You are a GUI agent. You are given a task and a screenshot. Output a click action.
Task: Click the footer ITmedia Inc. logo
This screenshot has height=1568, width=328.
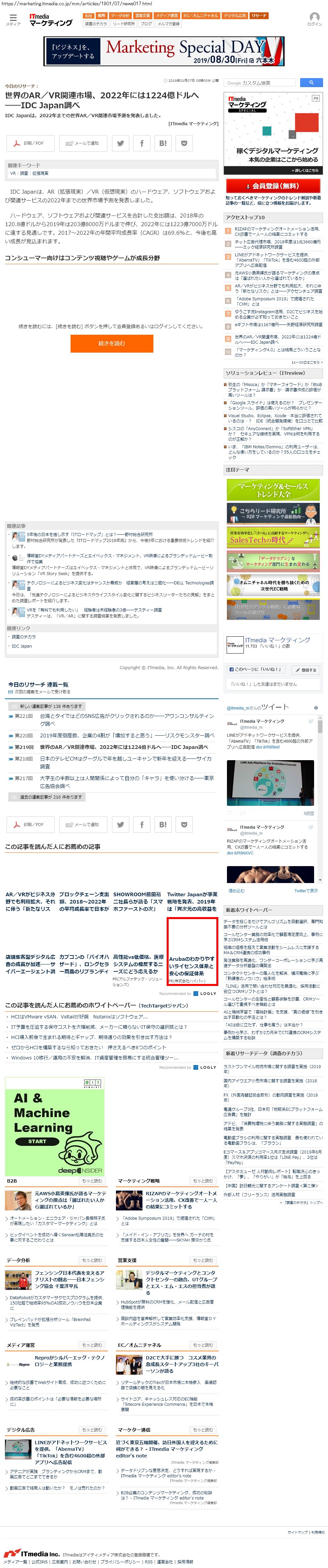(x=32, y=1553)
